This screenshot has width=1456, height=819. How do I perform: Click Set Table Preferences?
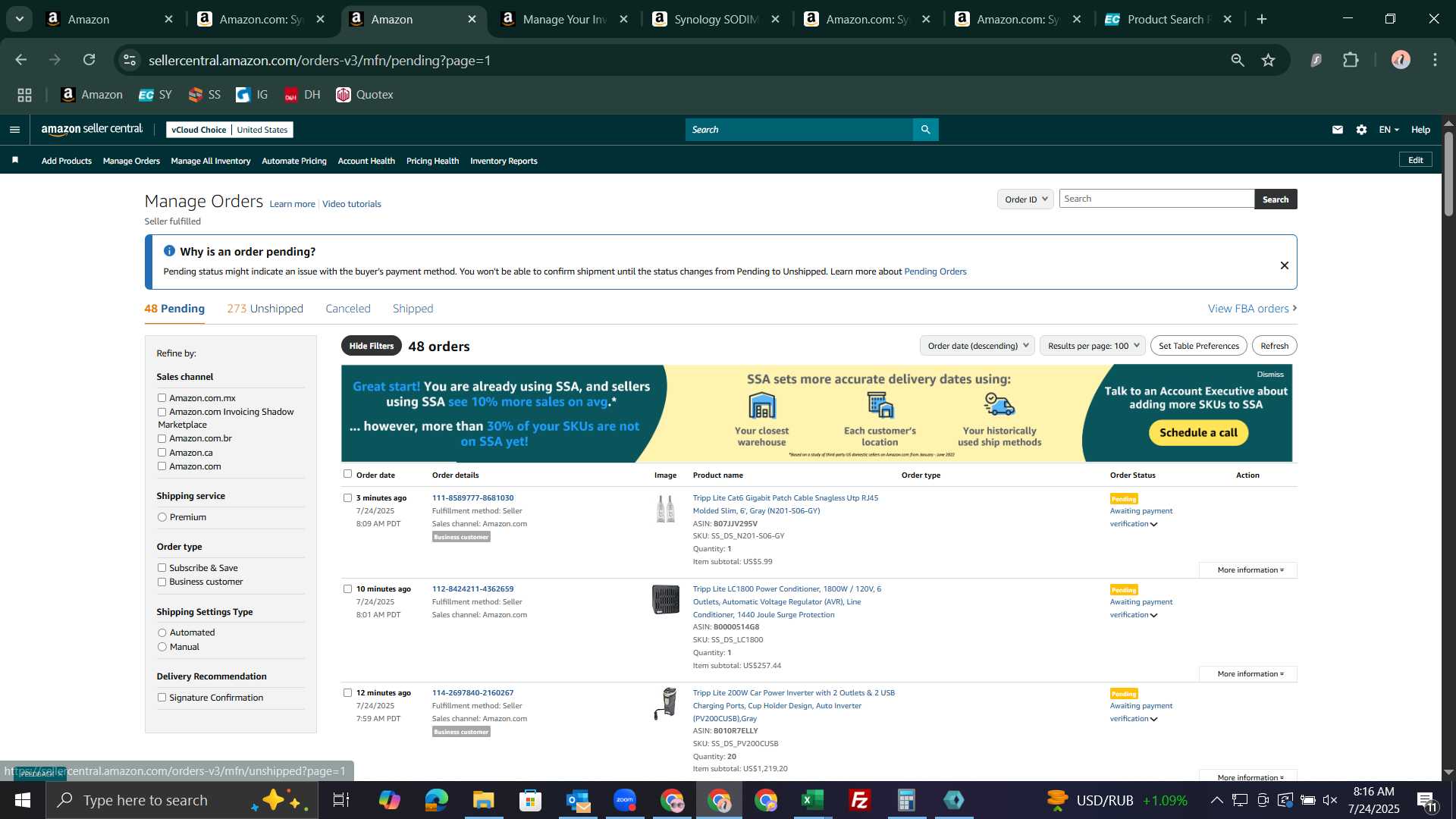(1199, 346)
